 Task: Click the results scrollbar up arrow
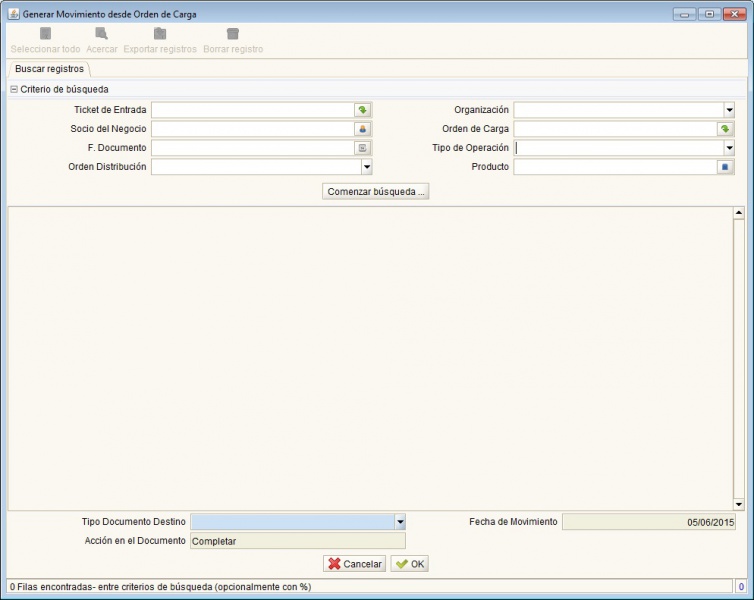(739, 212)
